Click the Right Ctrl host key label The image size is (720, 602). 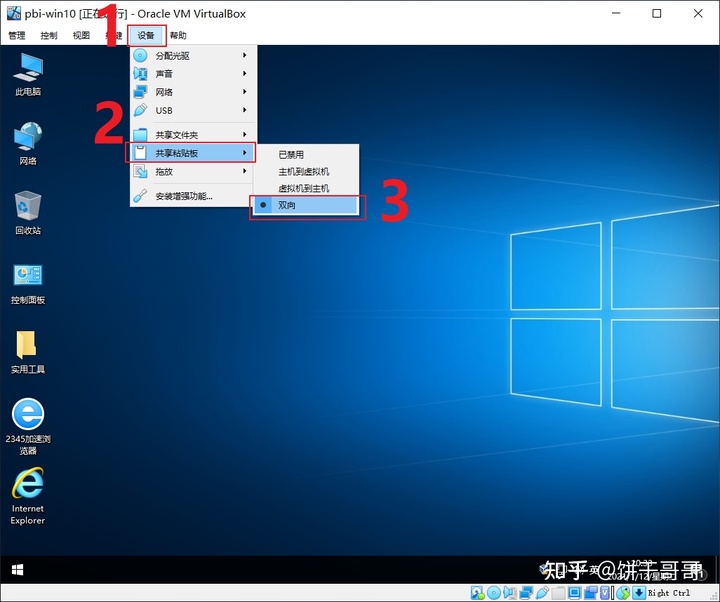669,593
